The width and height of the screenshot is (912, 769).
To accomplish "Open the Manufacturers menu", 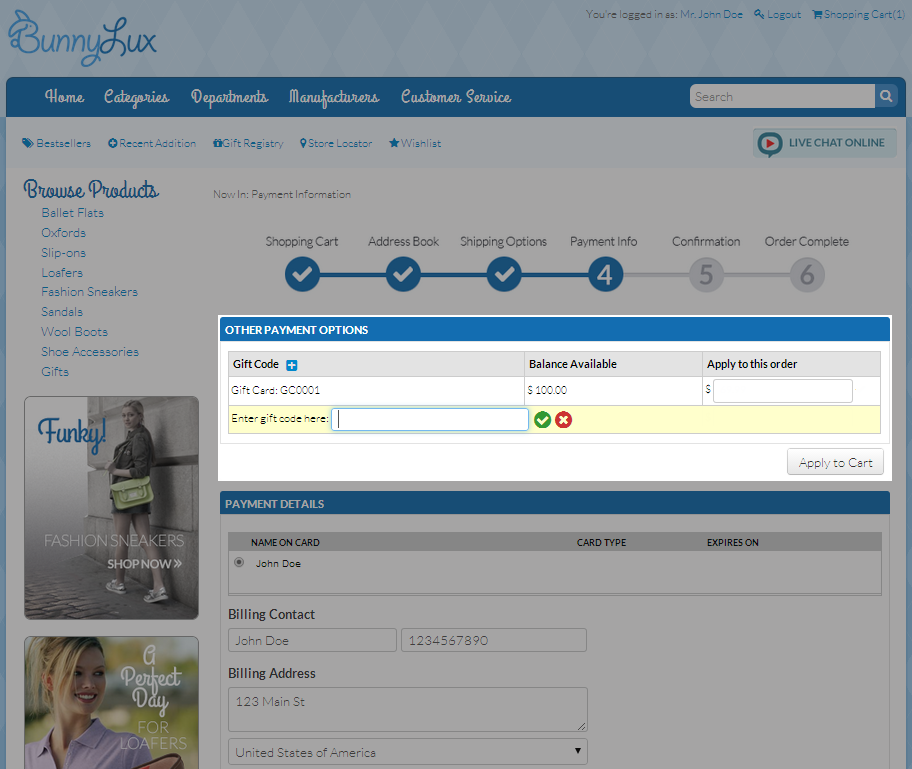I will 334,97.
